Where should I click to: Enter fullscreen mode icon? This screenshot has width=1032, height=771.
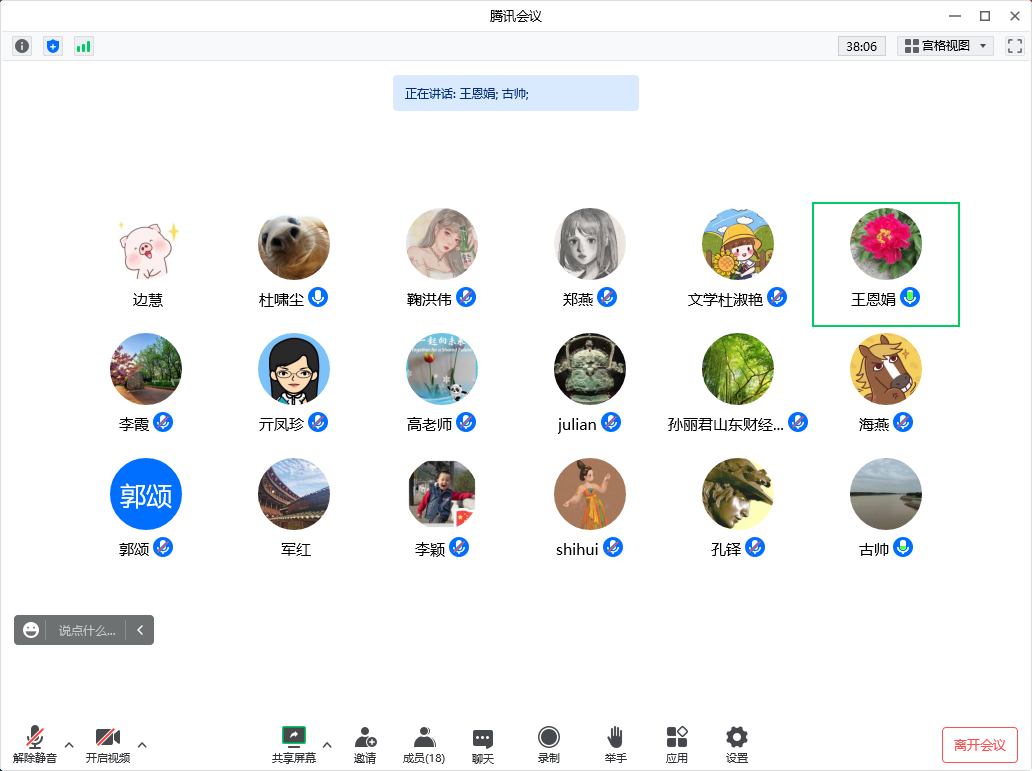pyautogui.click(x=1015, y=46)
